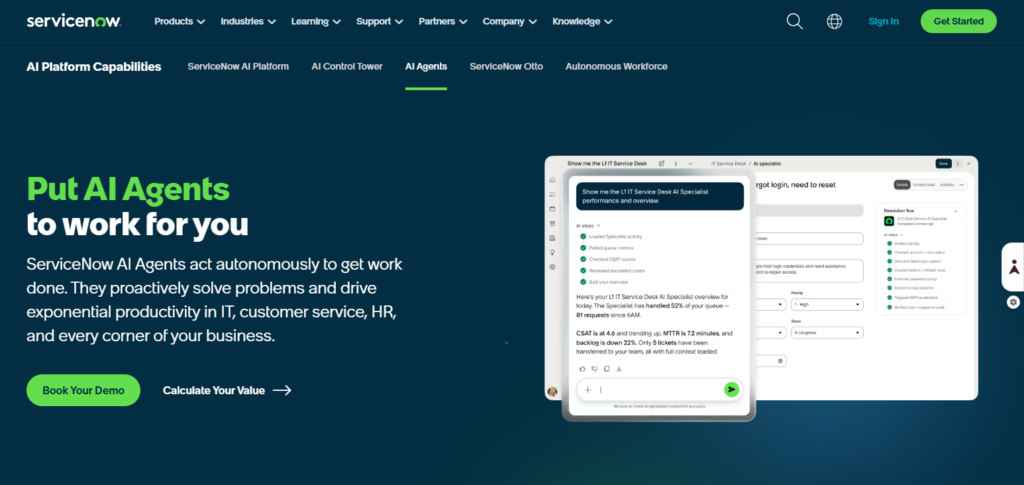The width and height of the screenshot is (1024, 485).
Task: Click the calendar icon in mockup date field
Action: [780, 360]
